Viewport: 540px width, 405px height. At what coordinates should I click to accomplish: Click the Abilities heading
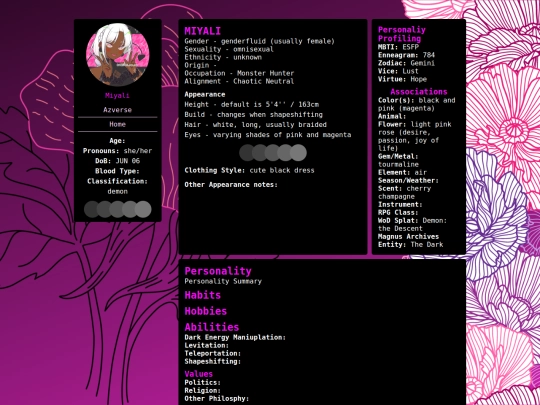212,327
